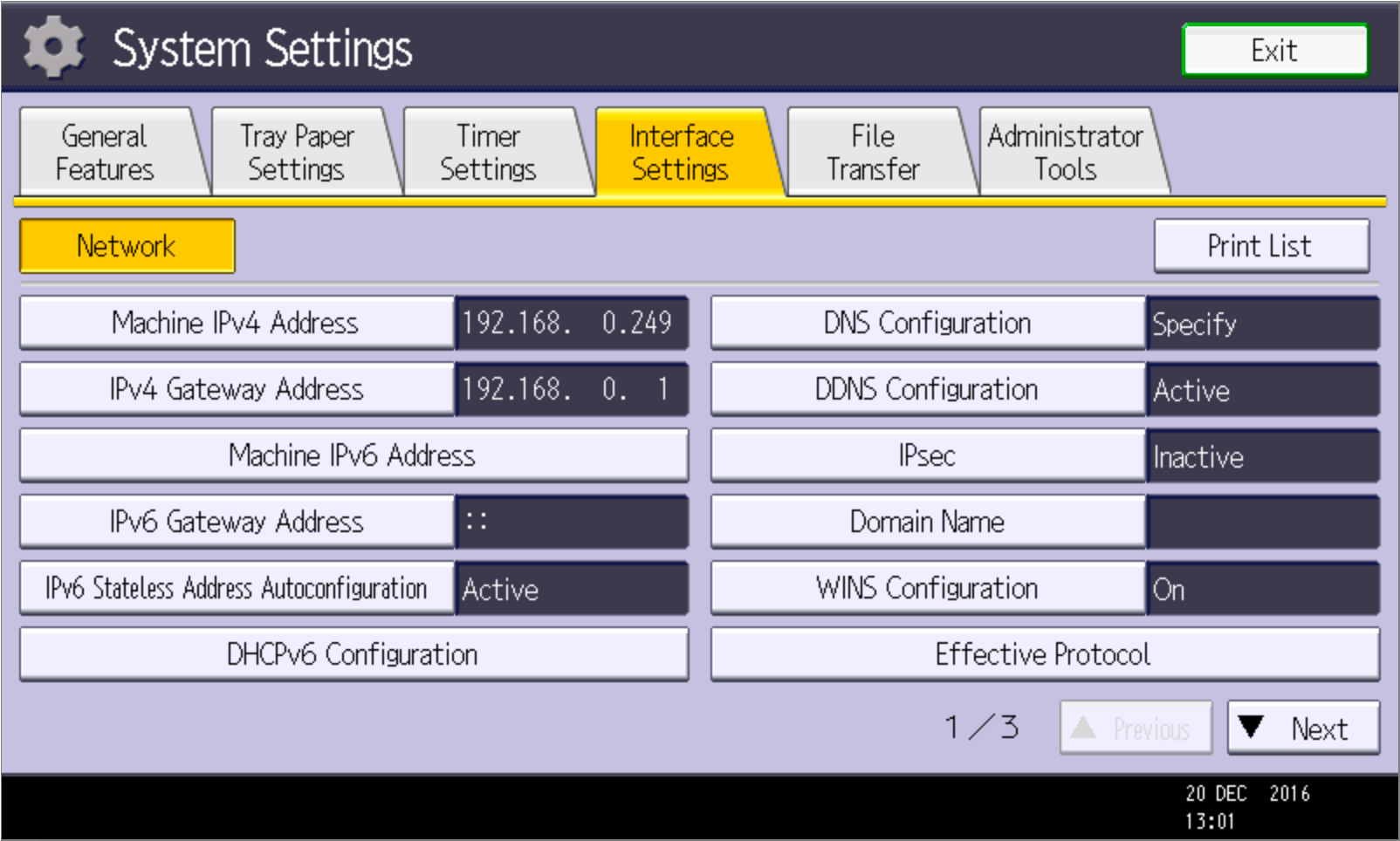Open Machine IPv4 Address setting
Image resolution: width=1400 pixels, height=841 pixels.
click(236, 323)
